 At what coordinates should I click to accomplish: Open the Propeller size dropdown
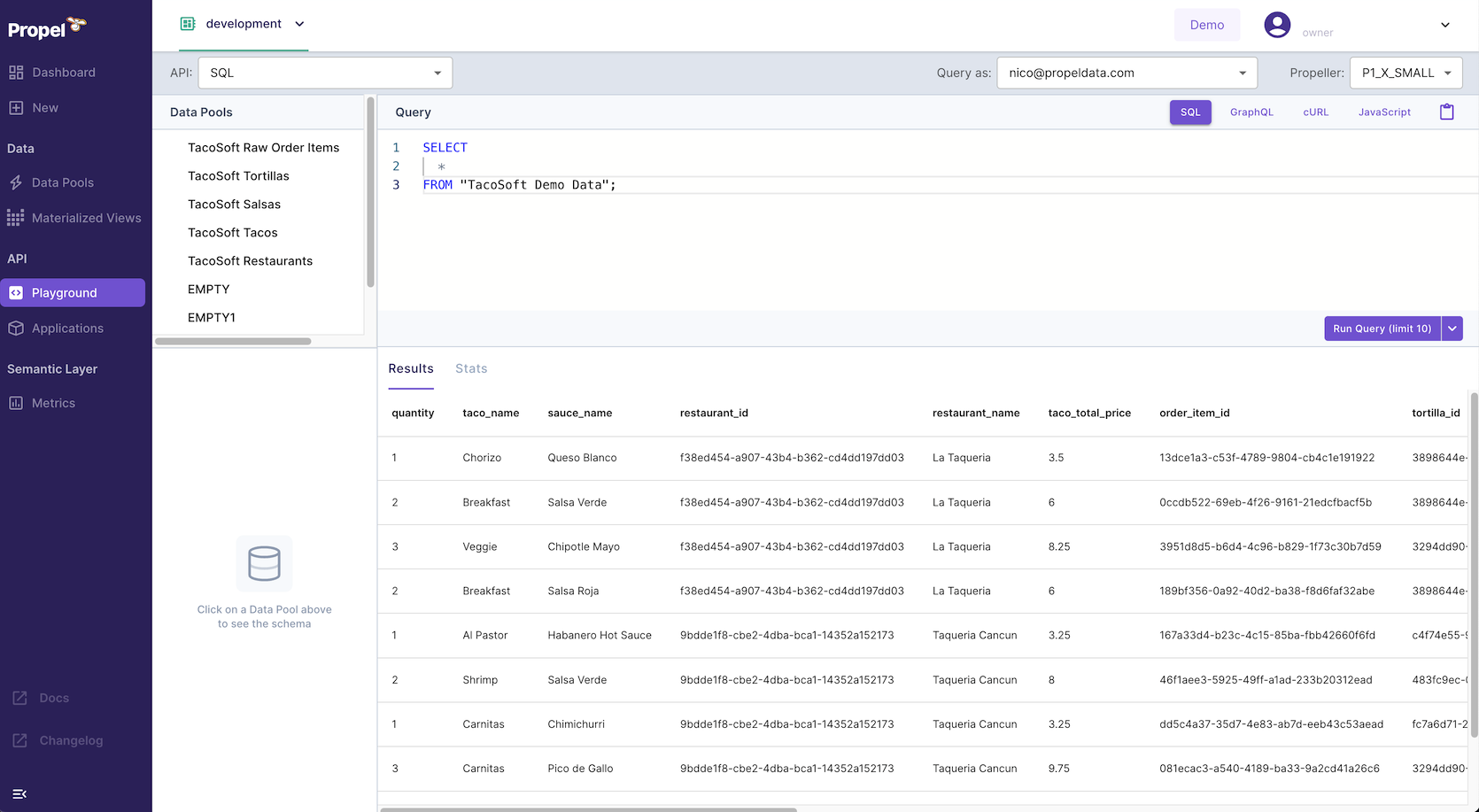point(1405,72)
